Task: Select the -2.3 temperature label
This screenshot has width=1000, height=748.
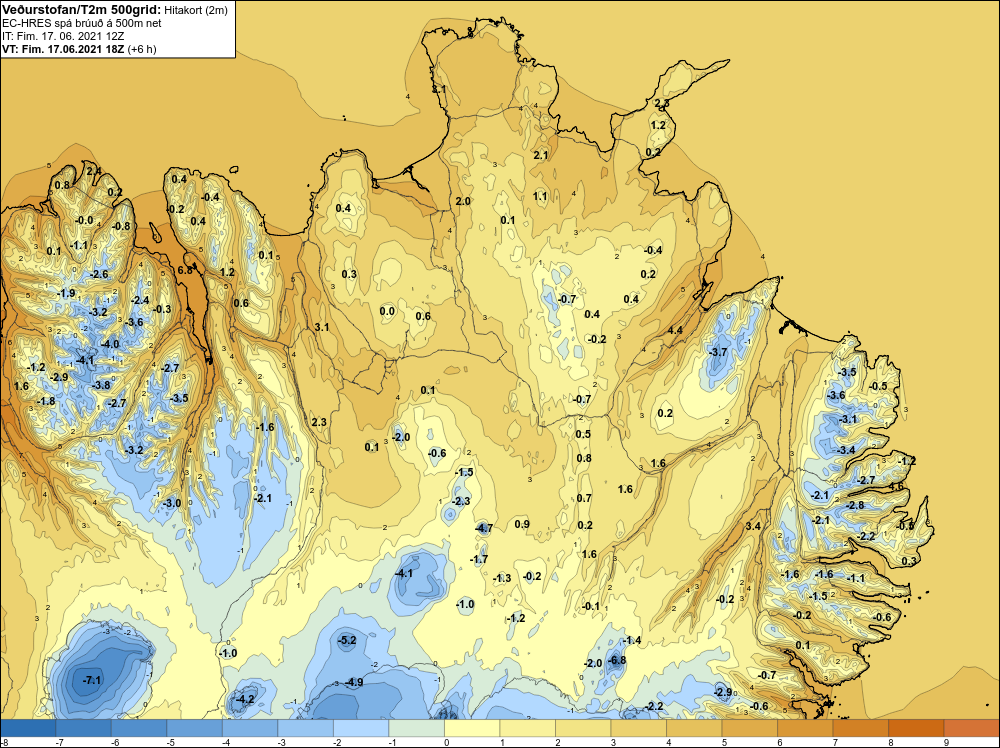Action: coord(461,501)
